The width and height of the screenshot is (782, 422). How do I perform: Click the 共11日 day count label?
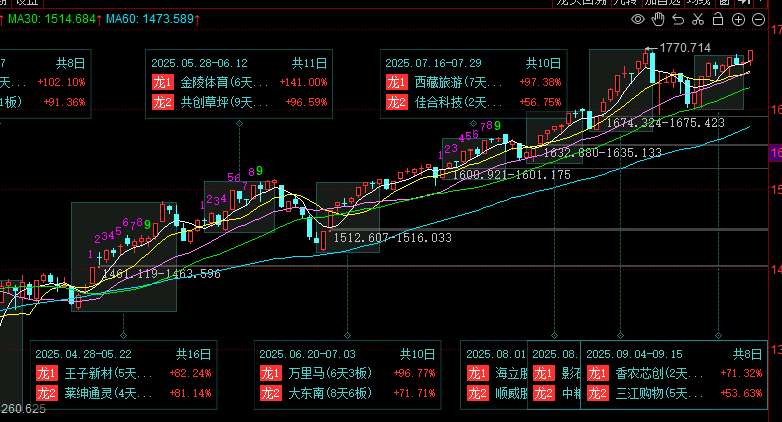(310, 63)
